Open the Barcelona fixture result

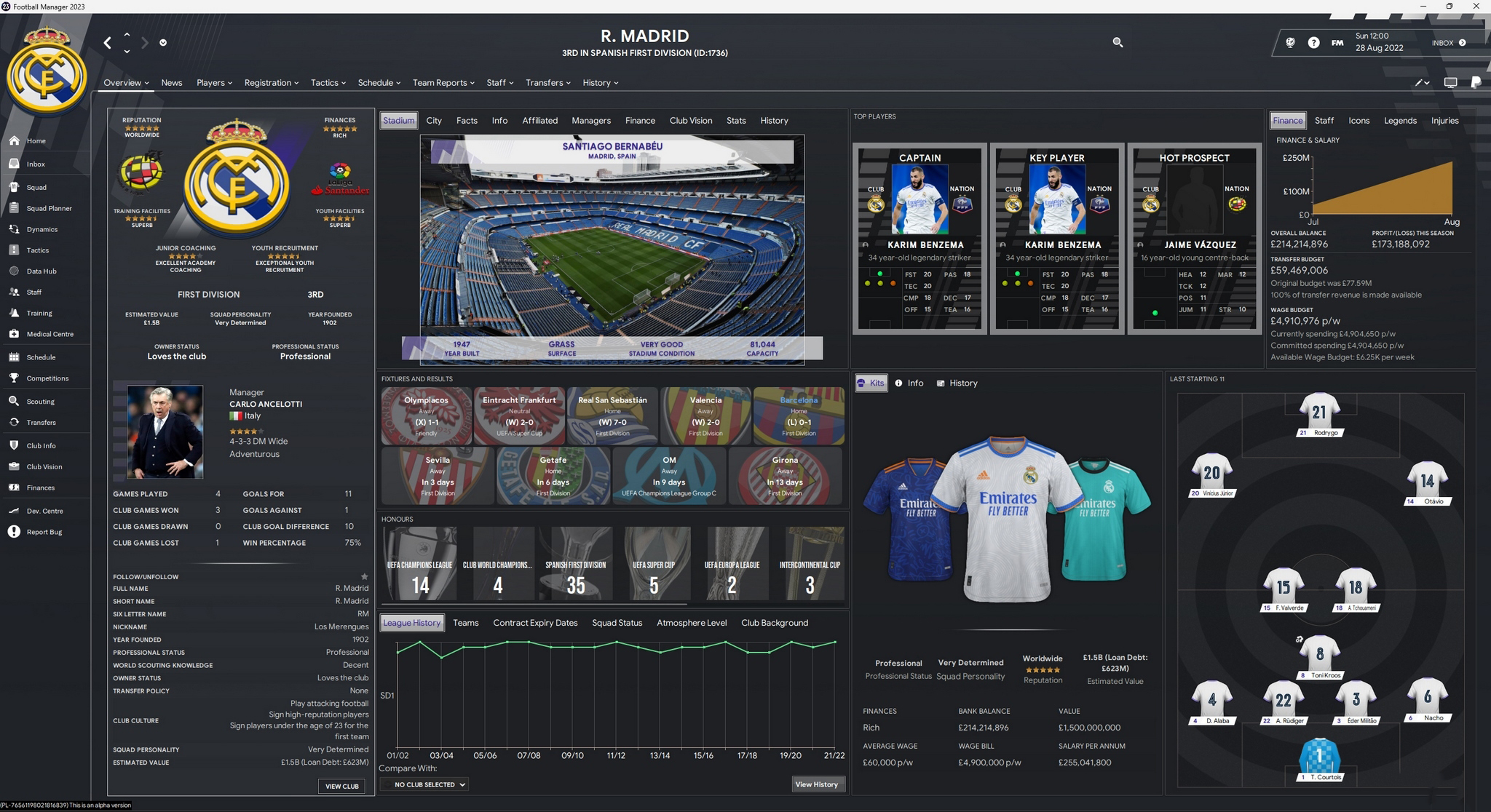click(x=799, y=416)
